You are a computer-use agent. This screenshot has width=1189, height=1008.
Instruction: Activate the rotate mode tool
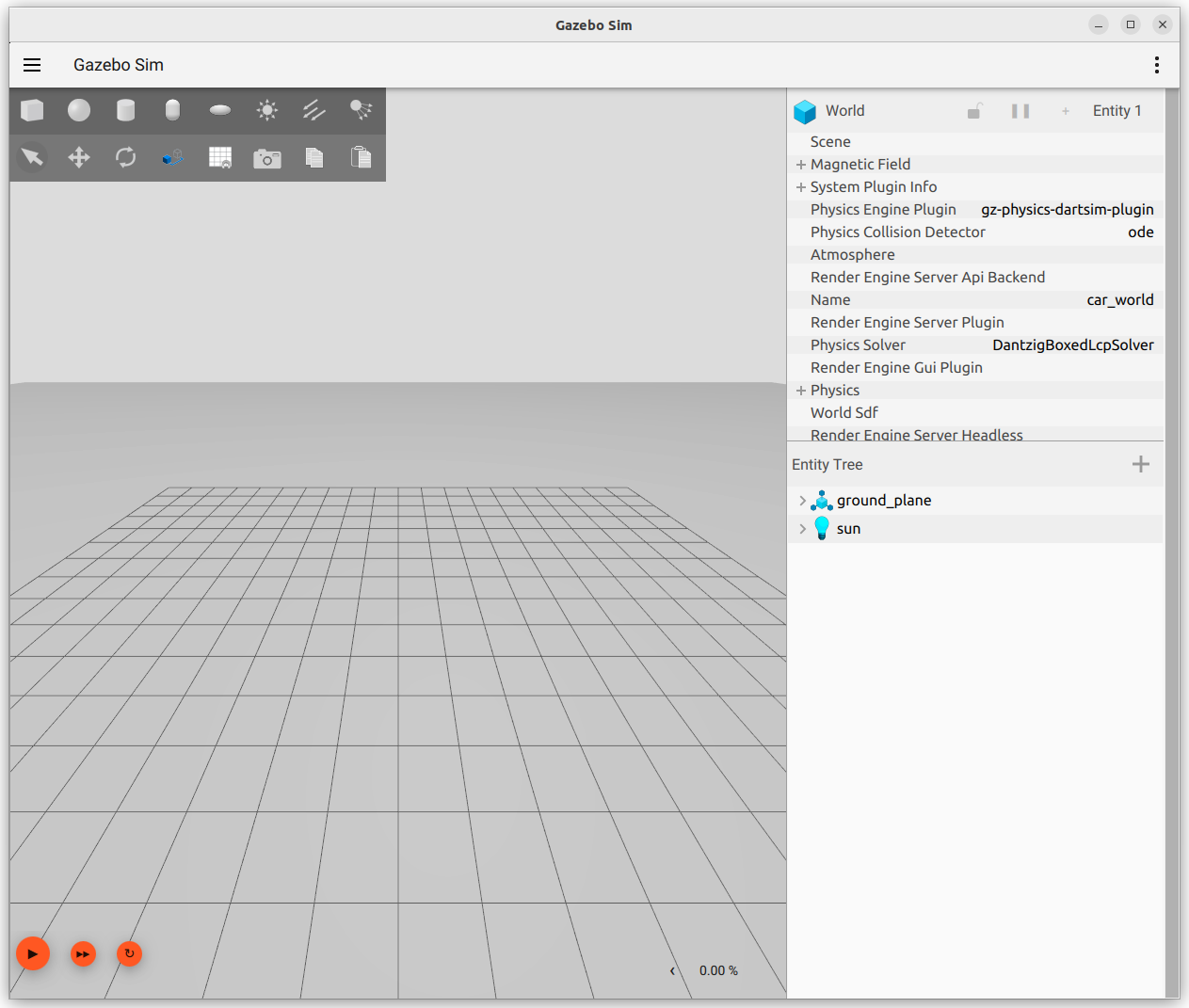pyautogui.click(x=125, y=157)
